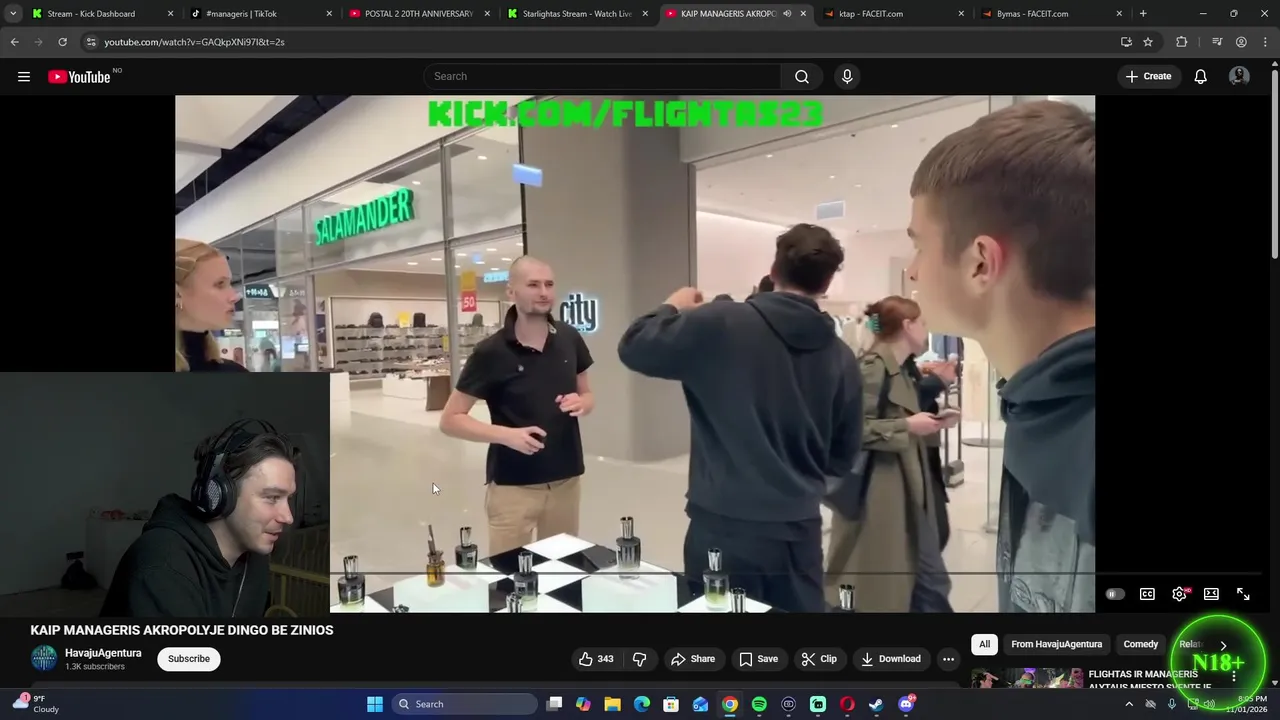Viewport: 1280px width, 720px height.
Task: Clip a portion of the video
Action: tap(819, 659)
